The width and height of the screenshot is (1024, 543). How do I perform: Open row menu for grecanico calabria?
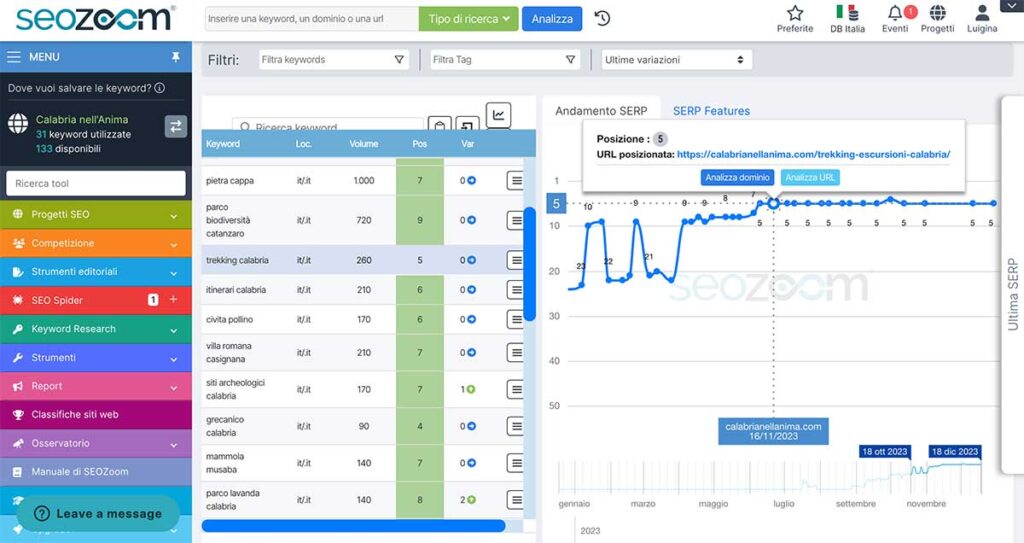click(516, 426)
